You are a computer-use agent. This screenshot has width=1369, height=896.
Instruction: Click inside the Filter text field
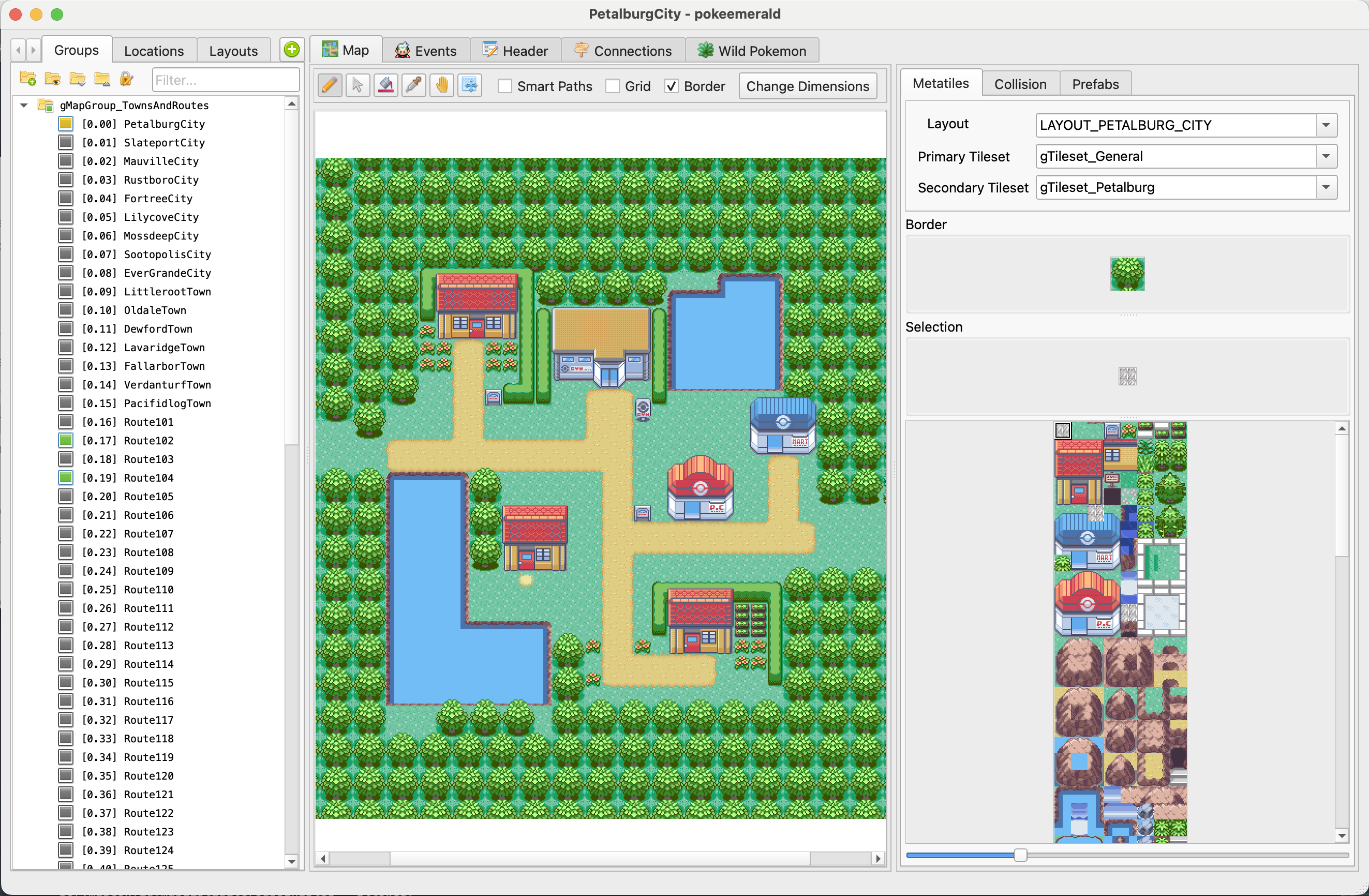(226, 79)
